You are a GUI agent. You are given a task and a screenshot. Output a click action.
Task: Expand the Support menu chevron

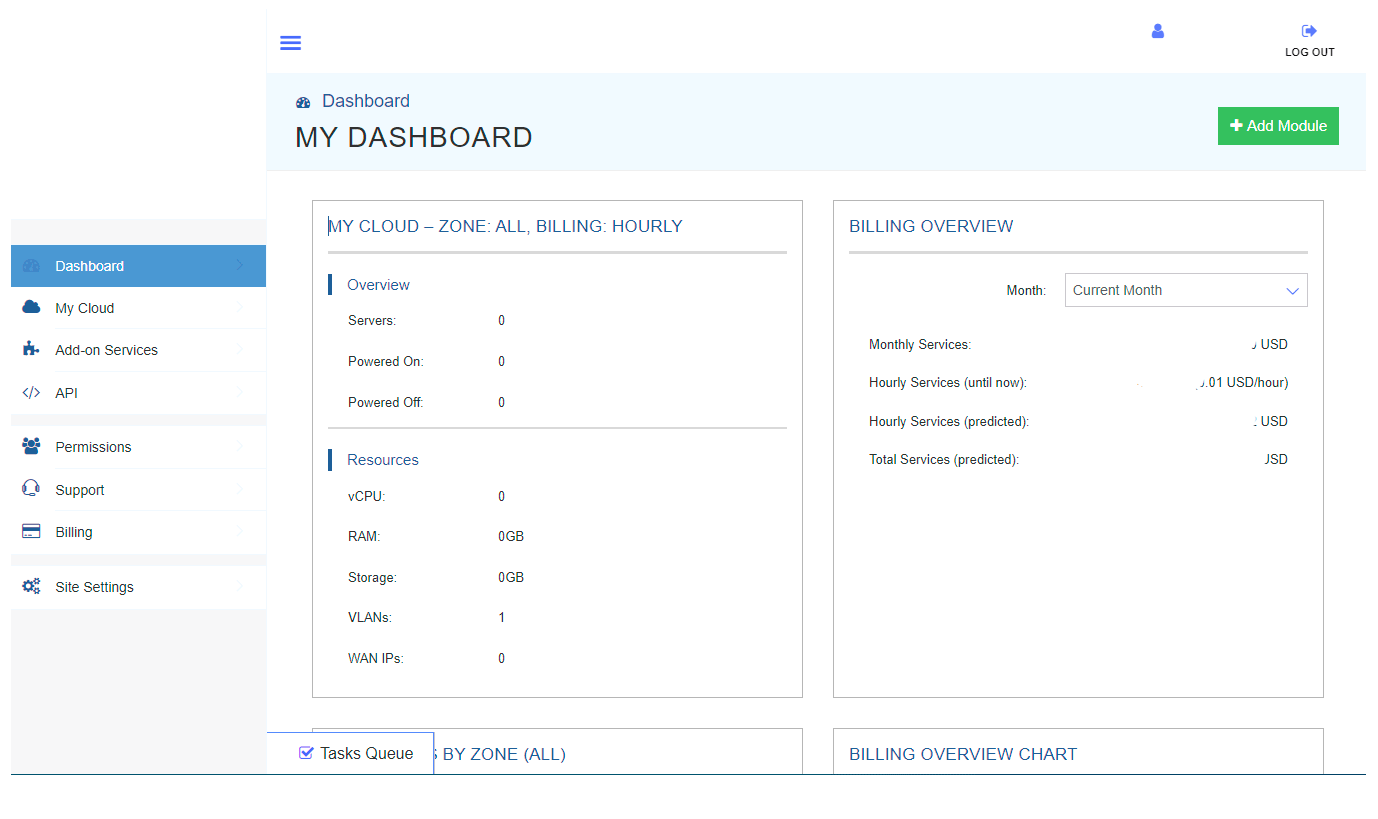click(240, 490)
